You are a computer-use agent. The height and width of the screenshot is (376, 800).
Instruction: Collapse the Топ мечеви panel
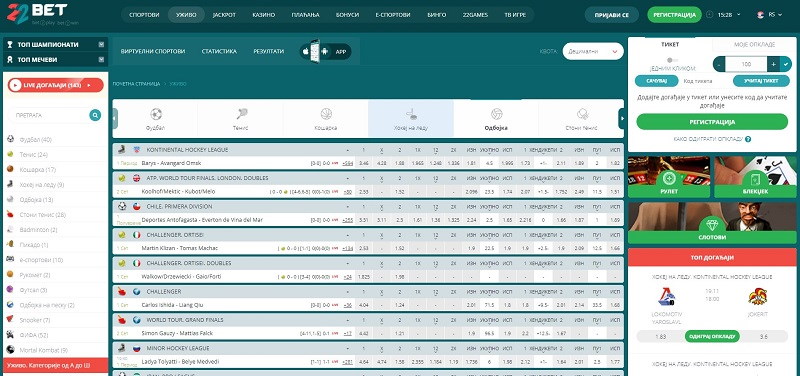pos(101,59)
